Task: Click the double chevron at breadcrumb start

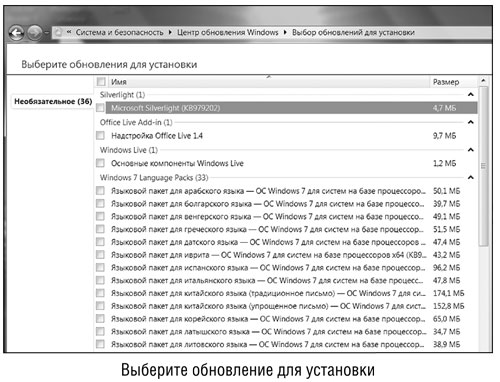Action: (x=69, y=32)
